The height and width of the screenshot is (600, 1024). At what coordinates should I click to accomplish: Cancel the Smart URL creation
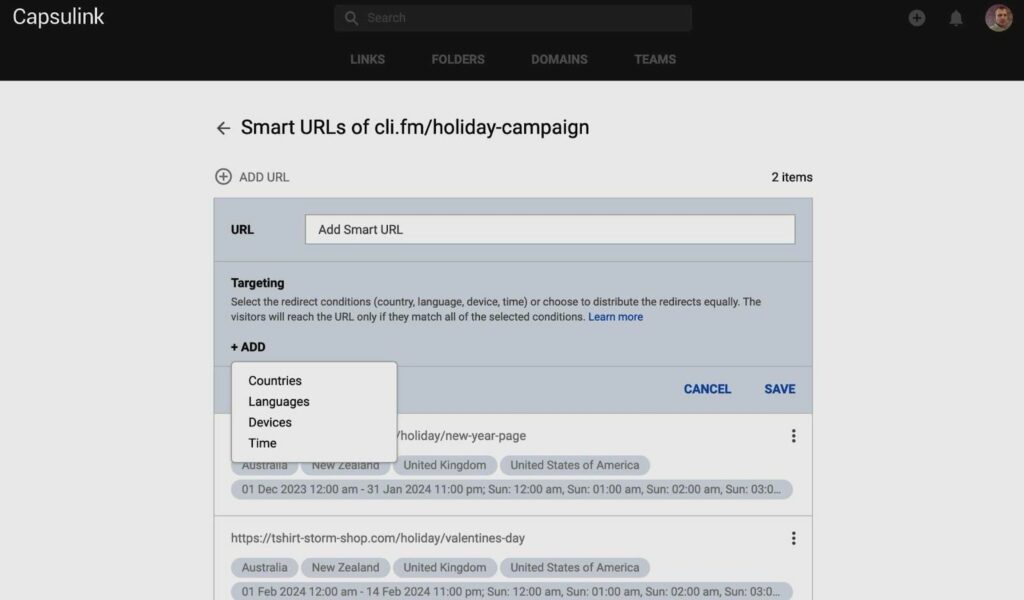(707, 389)
